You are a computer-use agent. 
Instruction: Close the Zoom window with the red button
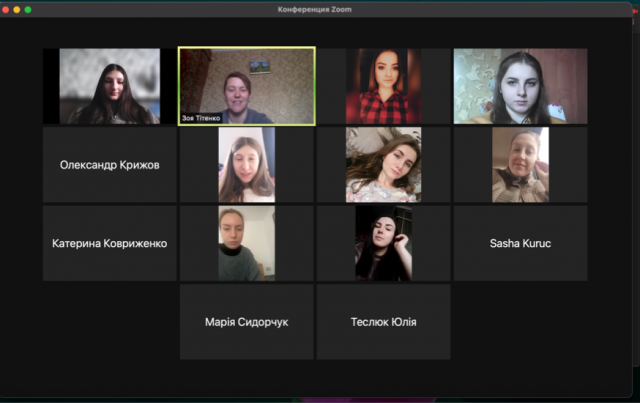(x=6, y=9)
